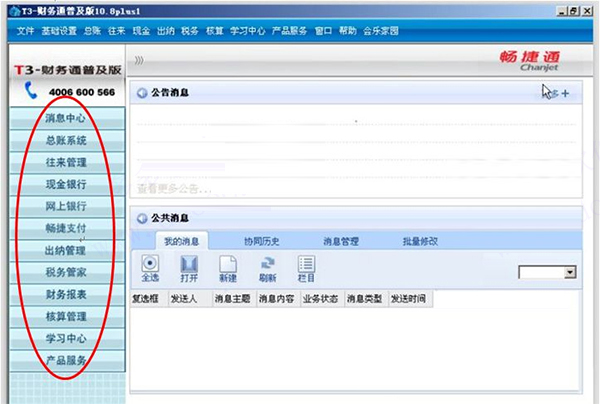Open the 税务 menu
The image size is (600, 404).
pyautogui.click(x=190, y=31)
